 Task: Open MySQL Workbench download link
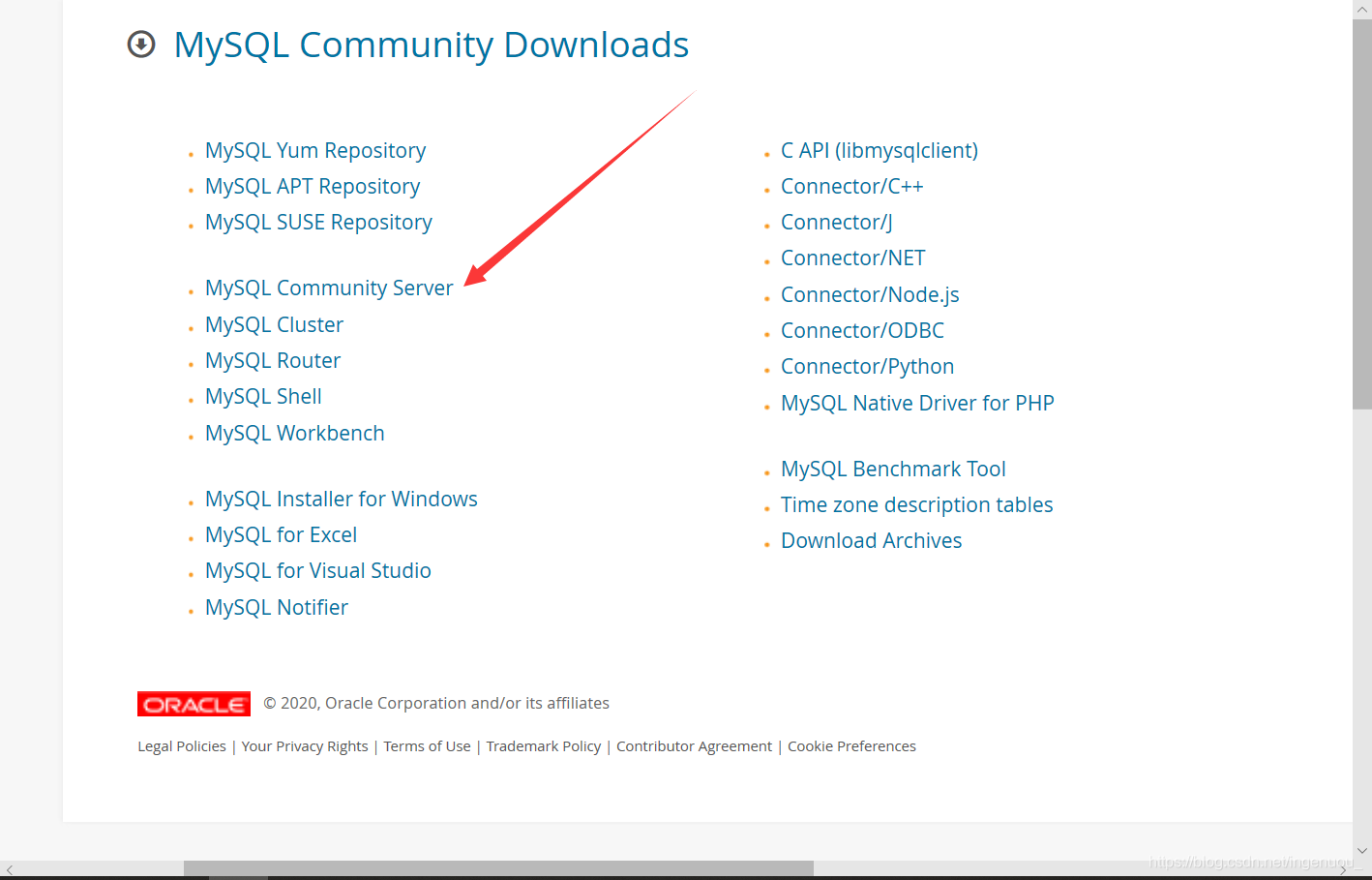point(295,434)
